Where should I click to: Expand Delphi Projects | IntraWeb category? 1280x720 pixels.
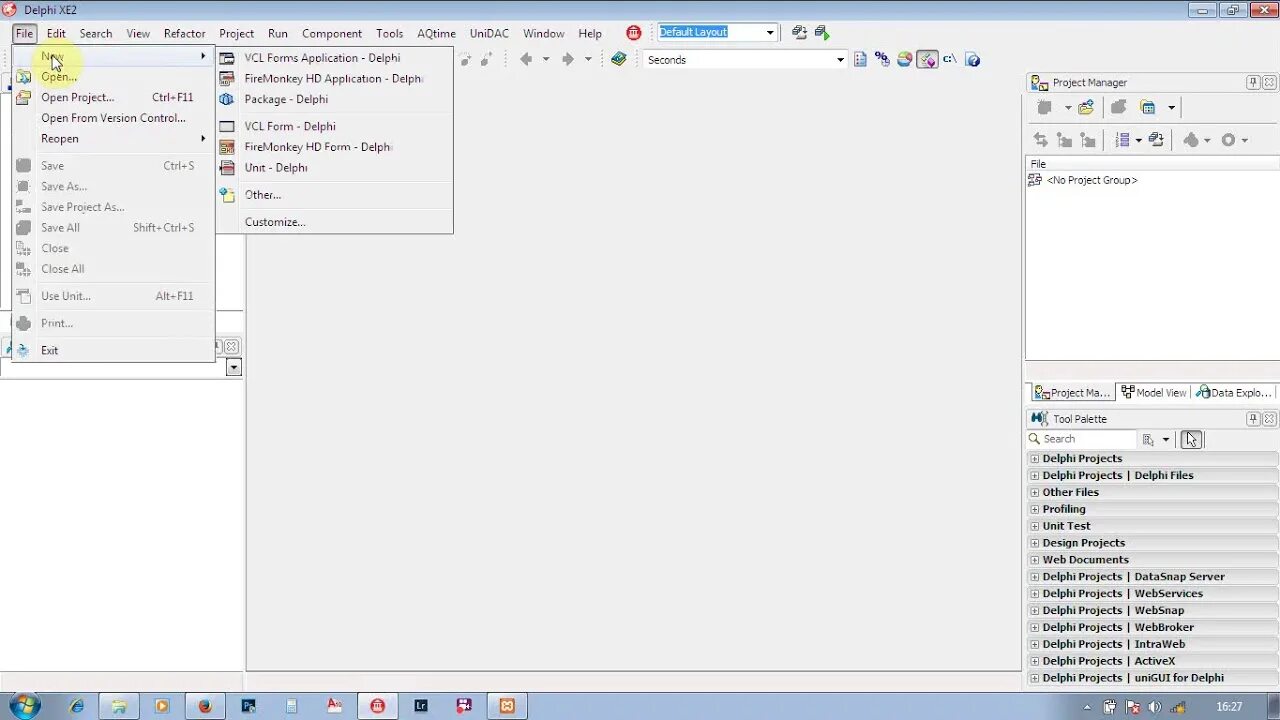tap(1035, 644)
